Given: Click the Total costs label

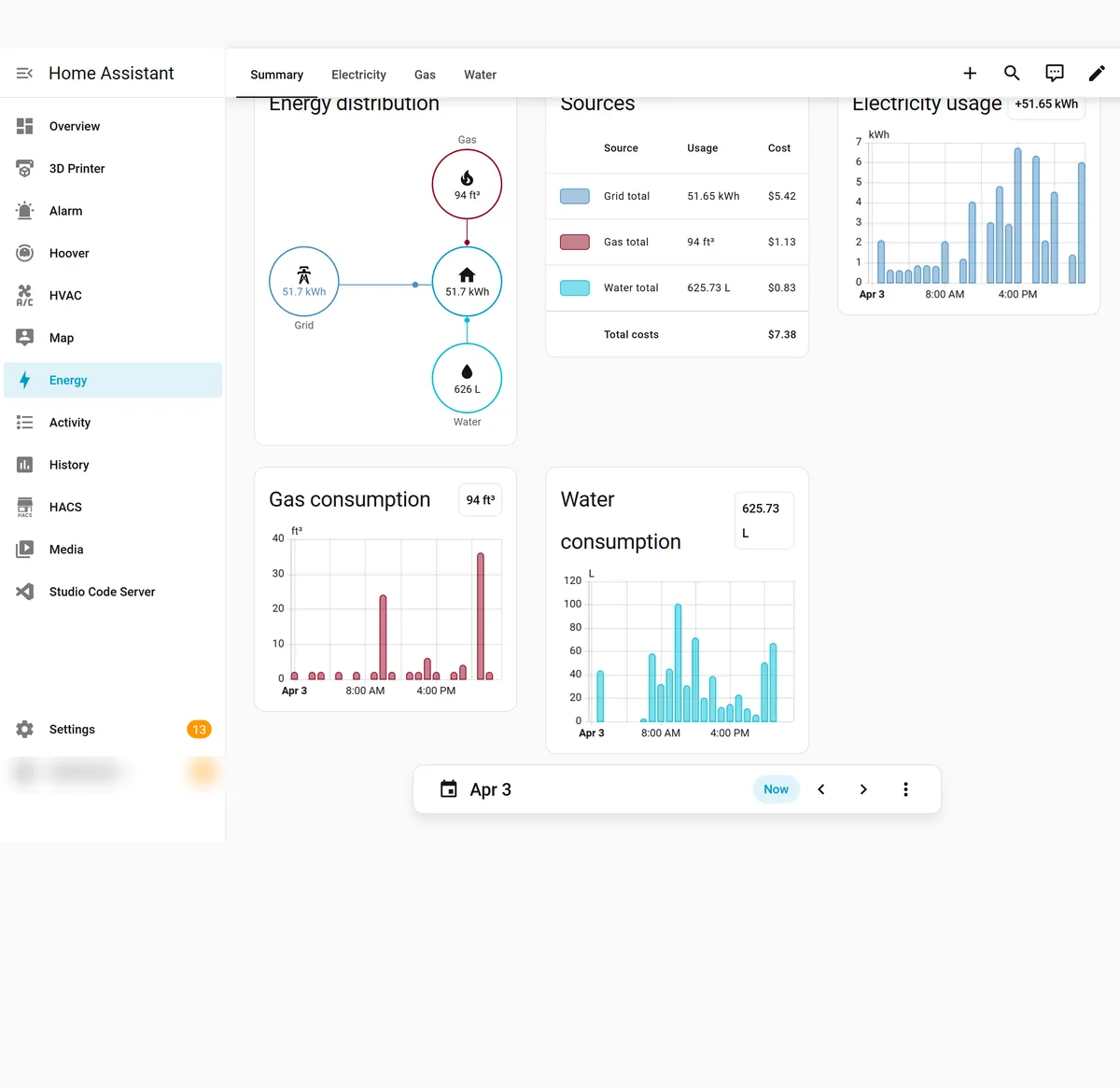Looking at the screenshot, I should pyautogui.click(x=631, y=334).
